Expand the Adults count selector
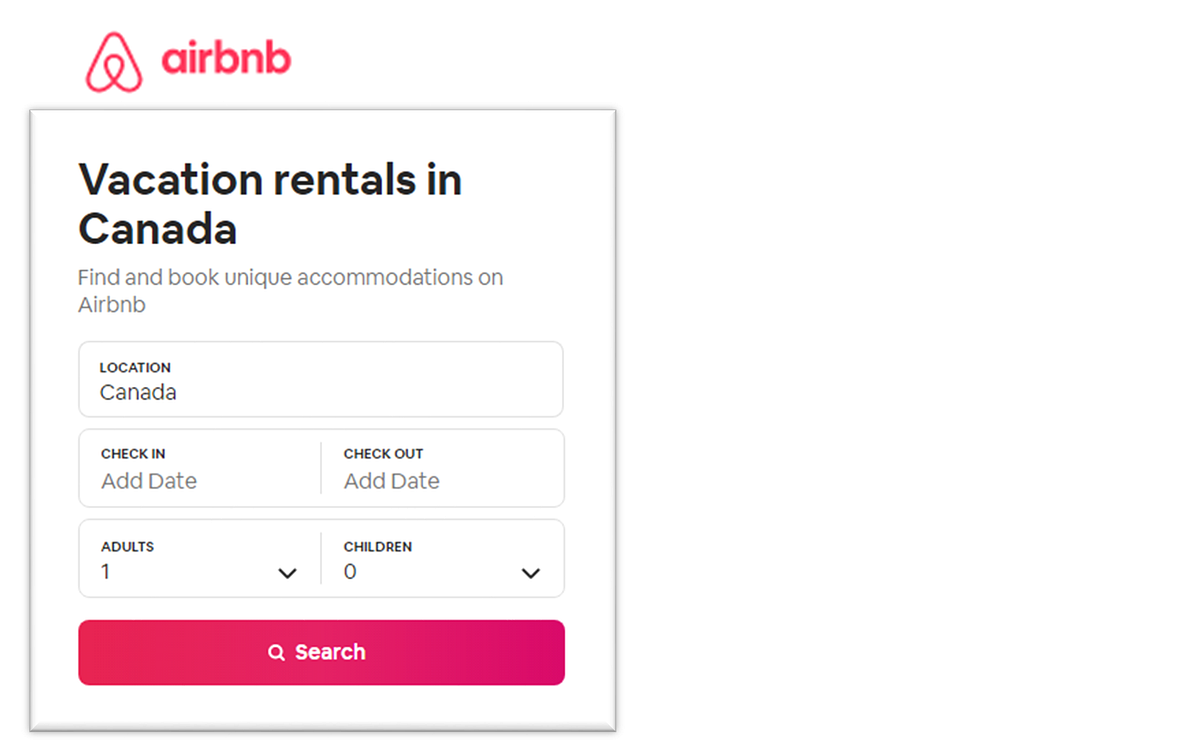Image resolution: width=1200 pixels, height=748 pixels. coord(288,573)
